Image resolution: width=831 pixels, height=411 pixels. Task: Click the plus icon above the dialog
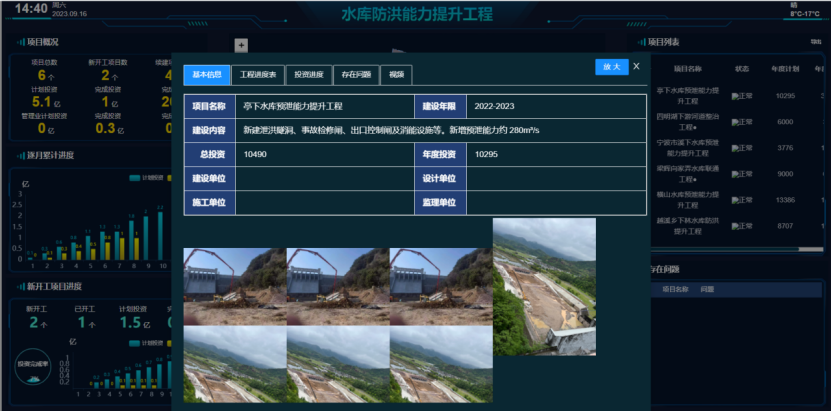pyautogui.click(x=240, y=45)
